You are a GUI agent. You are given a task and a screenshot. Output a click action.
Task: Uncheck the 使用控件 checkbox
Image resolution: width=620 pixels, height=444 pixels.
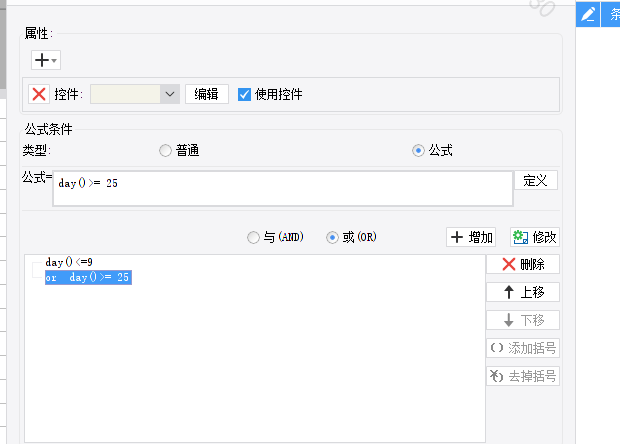pos(244,94)
